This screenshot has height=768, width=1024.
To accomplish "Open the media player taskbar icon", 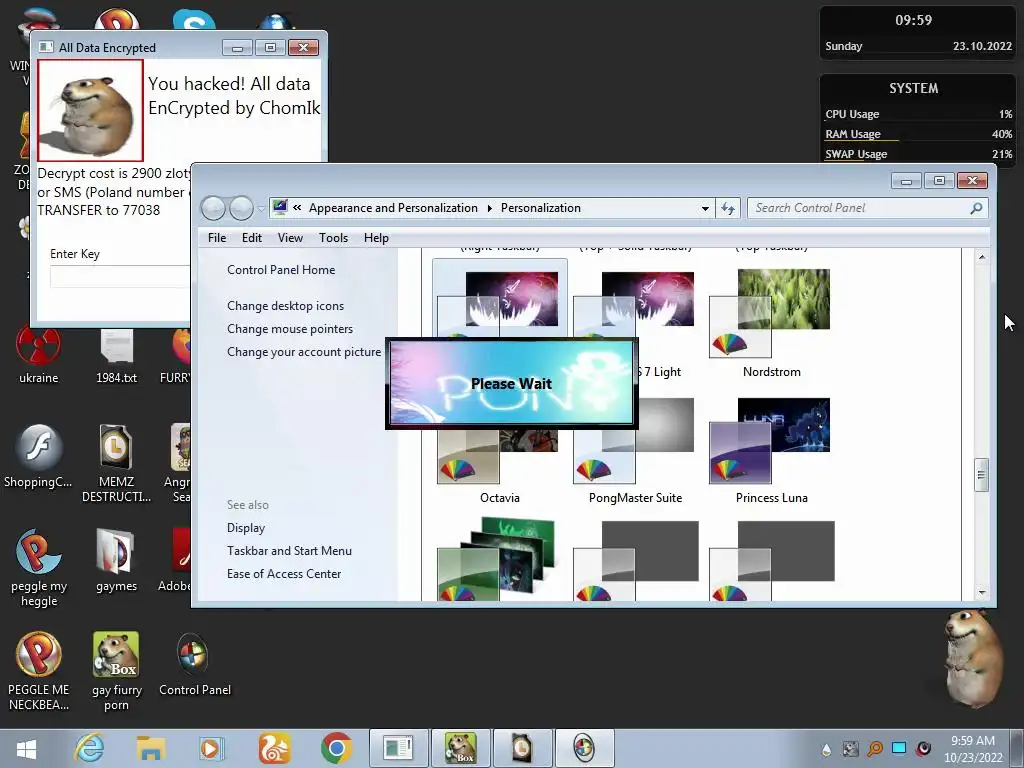I will (x=211, y=748).
